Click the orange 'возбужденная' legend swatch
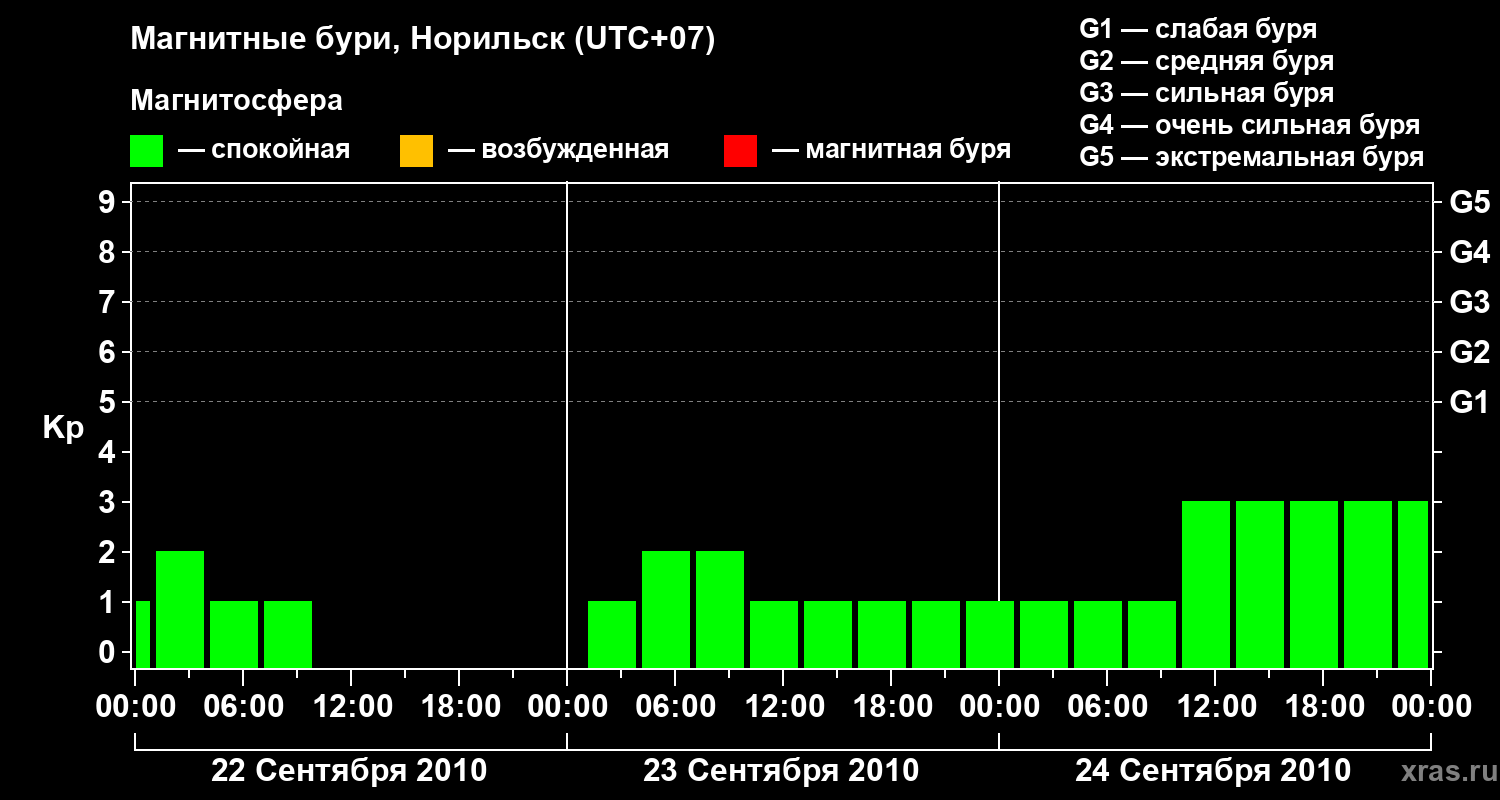The height and width of the screenshot is (800, 1500). 416,151
